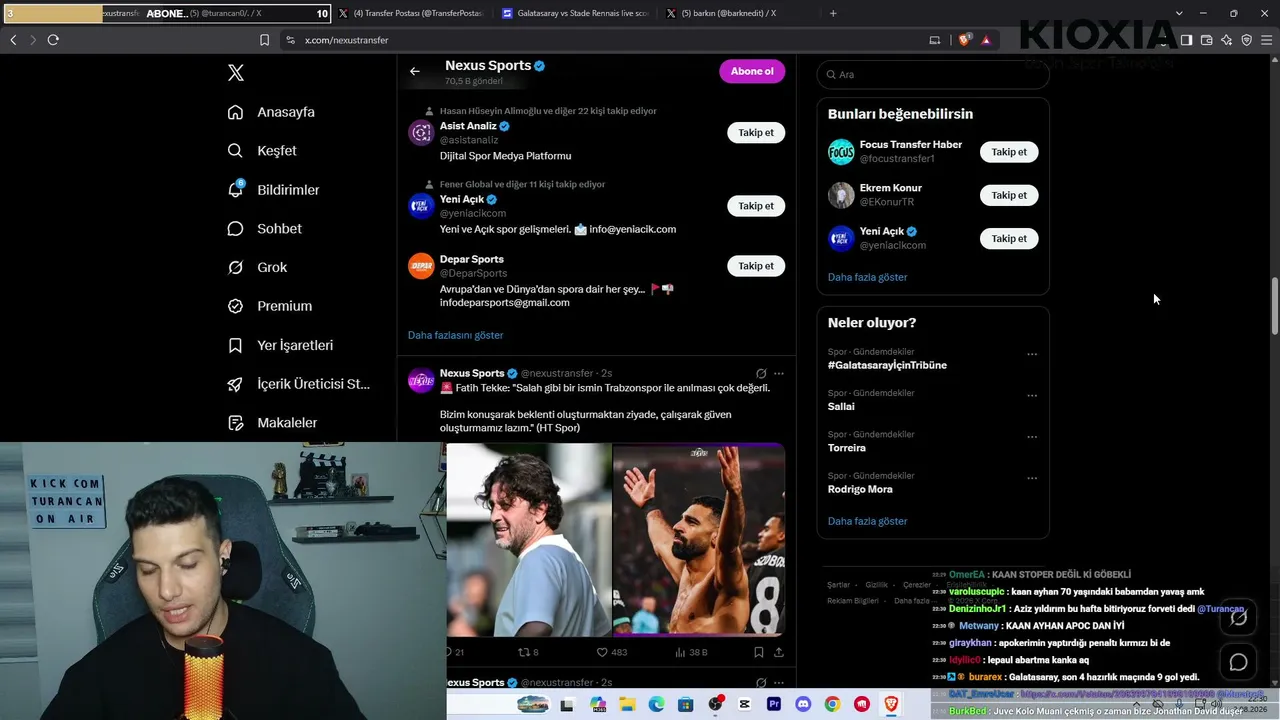The height and width of the screenshot is (720, 1280).
Task: Open Depar Sports profile avatar
Action: (421, 266)
